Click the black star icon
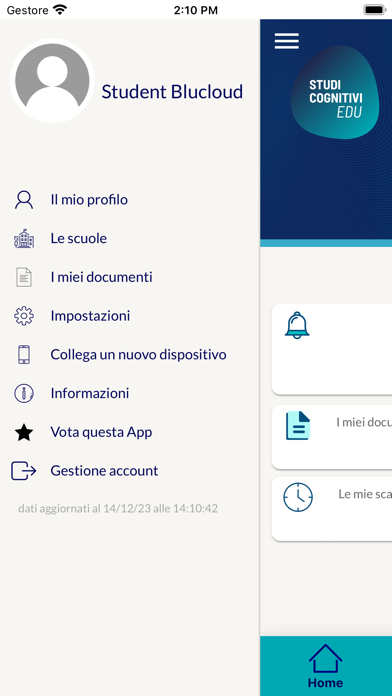 tap(24, 432)
